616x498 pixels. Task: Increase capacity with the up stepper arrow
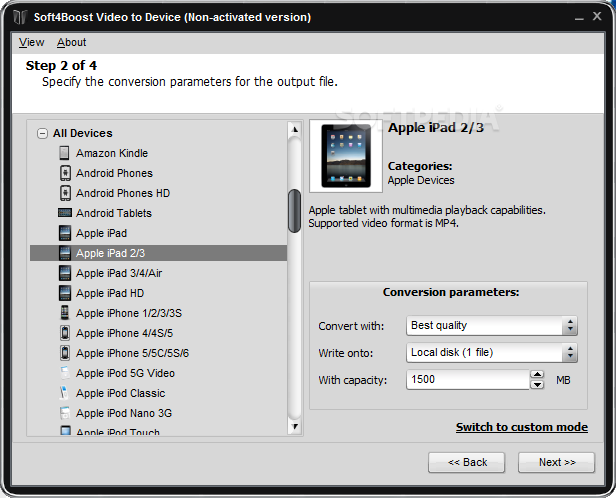(x=537, y=374)
